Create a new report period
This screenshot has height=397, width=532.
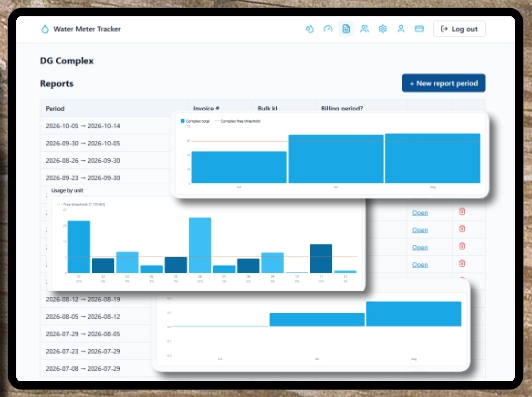[443, 83]
